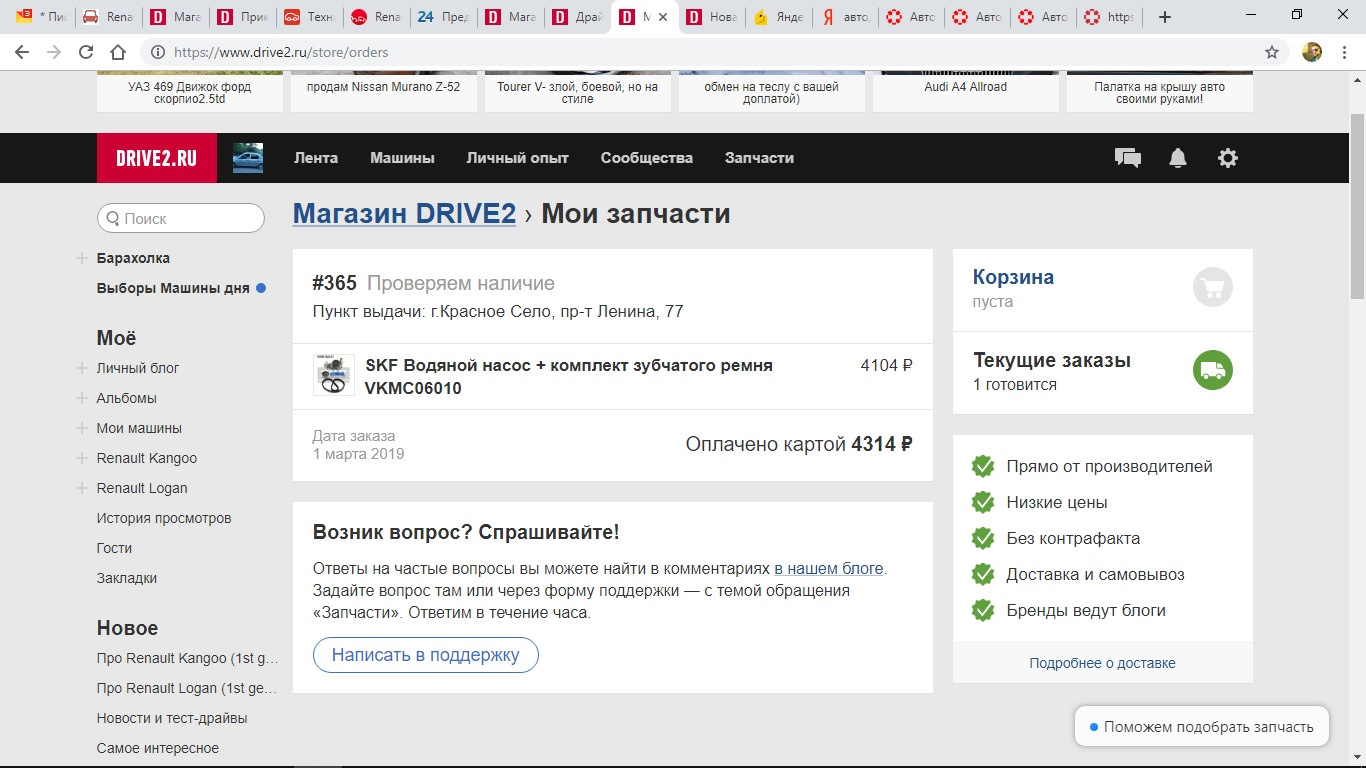Go back with the browser back arrow
Image resolution: width=1366 pixels, height=768 pixels.
click(22, 52)
